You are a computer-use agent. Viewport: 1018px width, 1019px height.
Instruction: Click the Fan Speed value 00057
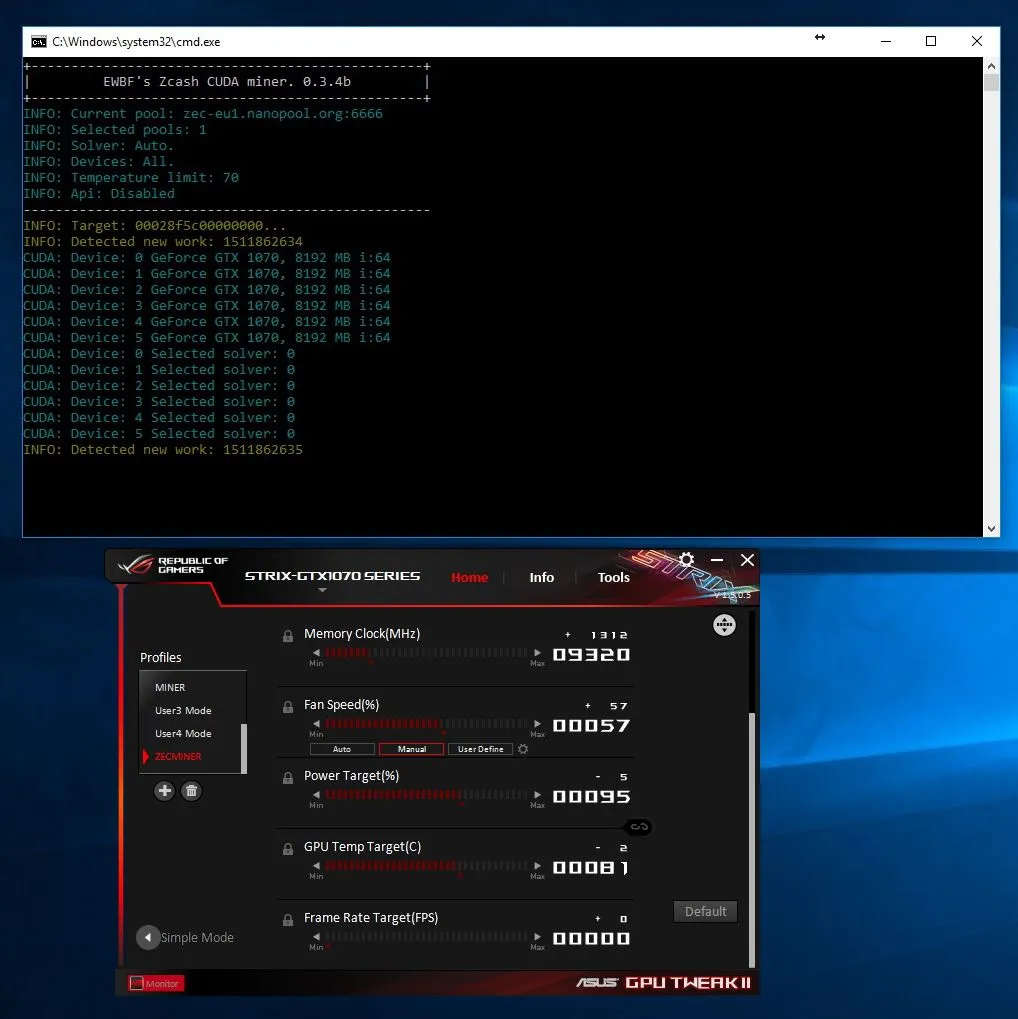pos(591,725)
